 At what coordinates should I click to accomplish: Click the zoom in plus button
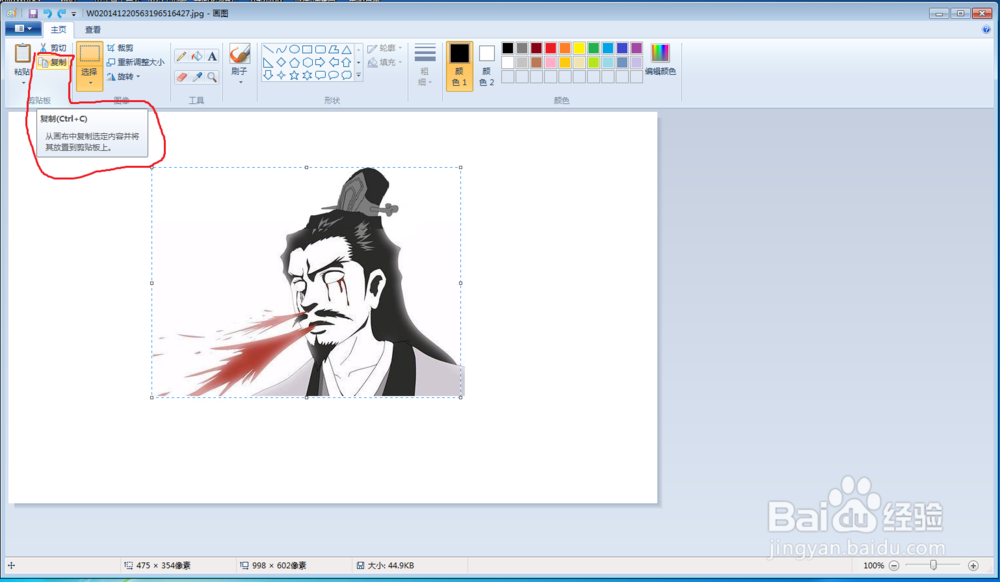[x=973, y=565]
